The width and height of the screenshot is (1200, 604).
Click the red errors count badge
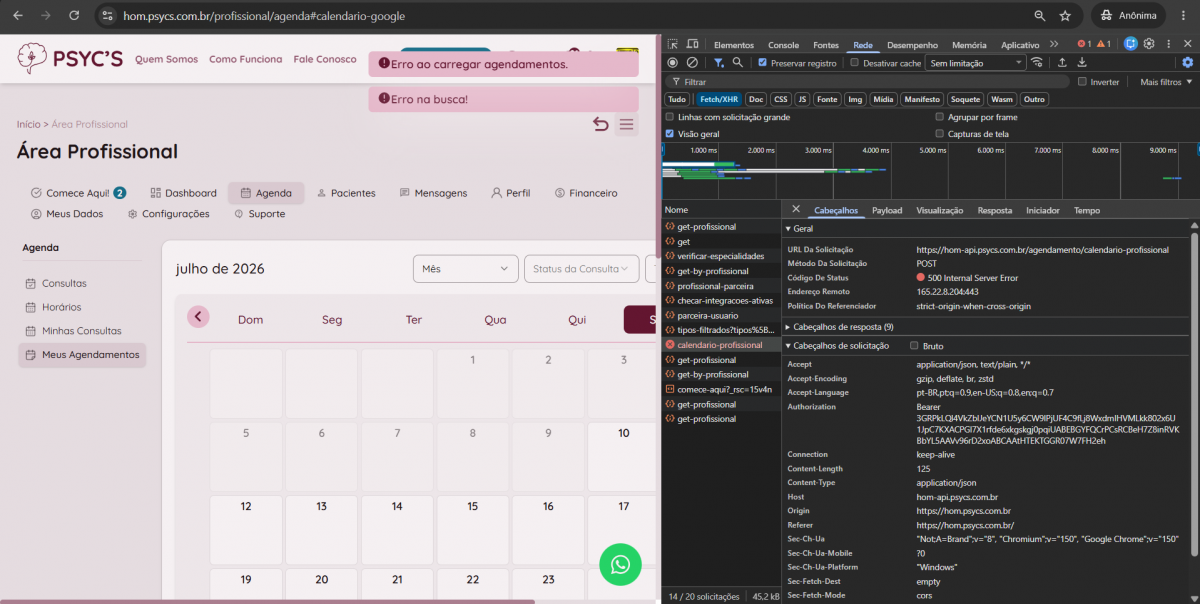[1084, 44]
